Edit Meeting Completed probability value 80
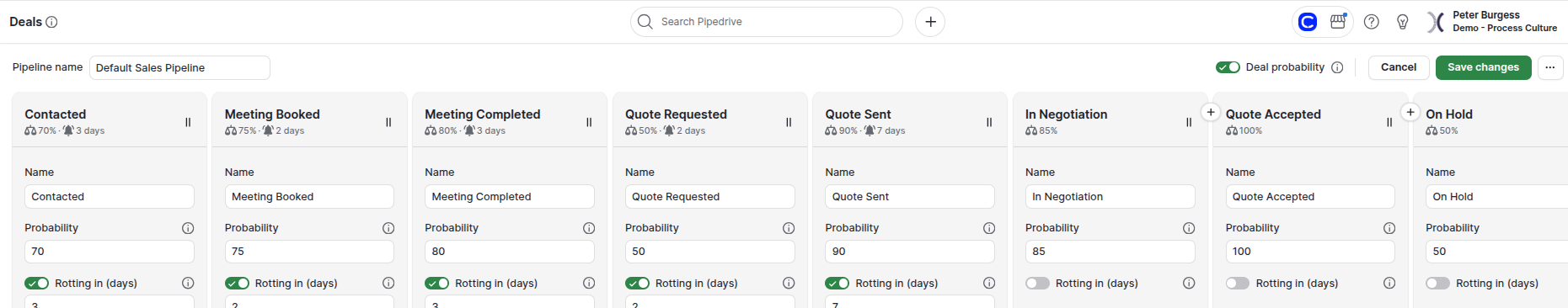The image size is (1568, 308). click(x=510, y=252)
